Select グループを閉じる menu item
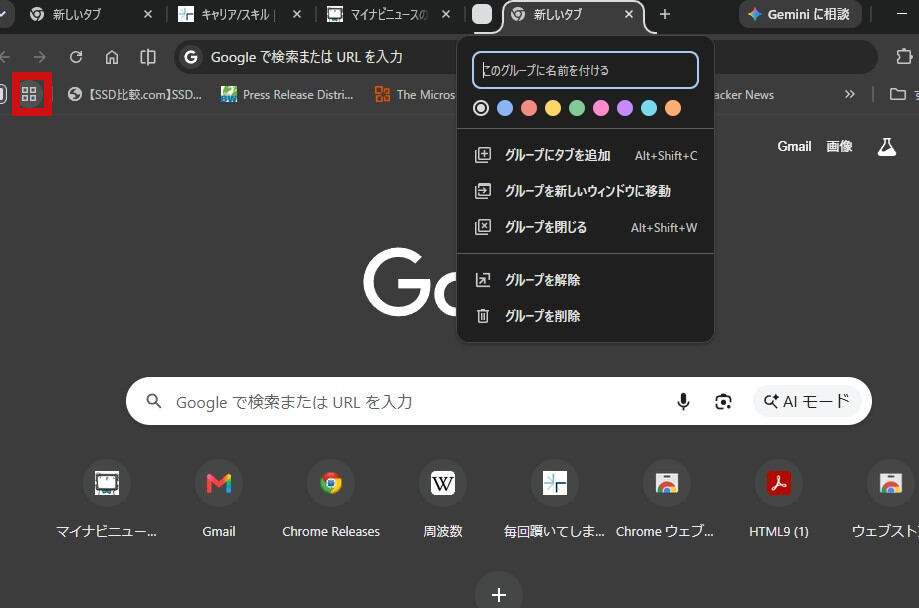Viewport: 919px width, 608px height. point(585,227)
